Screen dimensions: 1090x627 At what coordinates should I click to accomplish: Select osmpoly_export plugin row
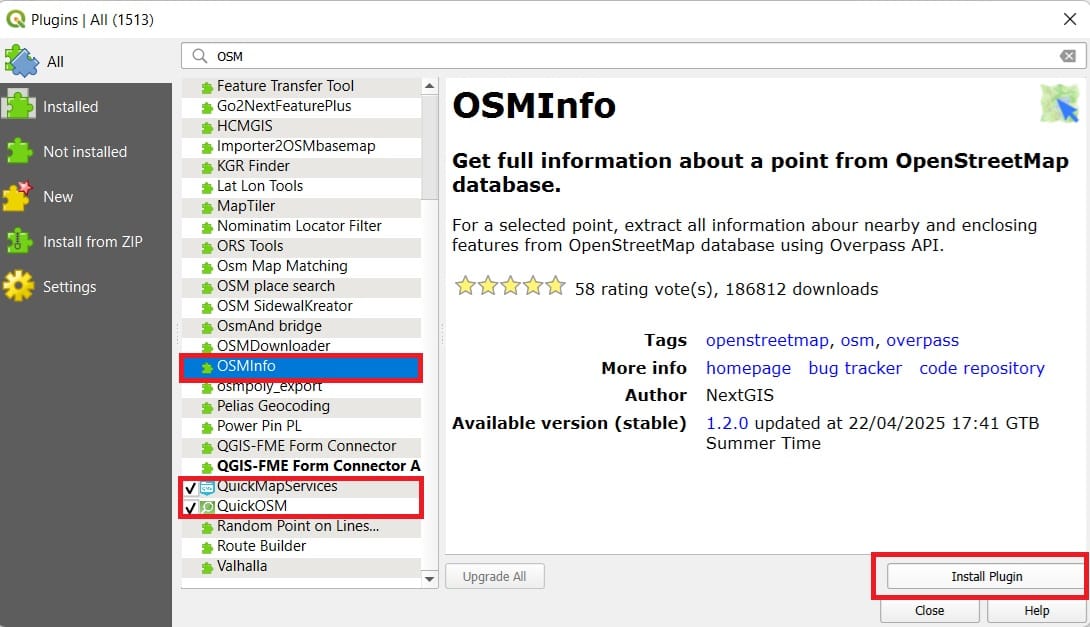(301, 386)
